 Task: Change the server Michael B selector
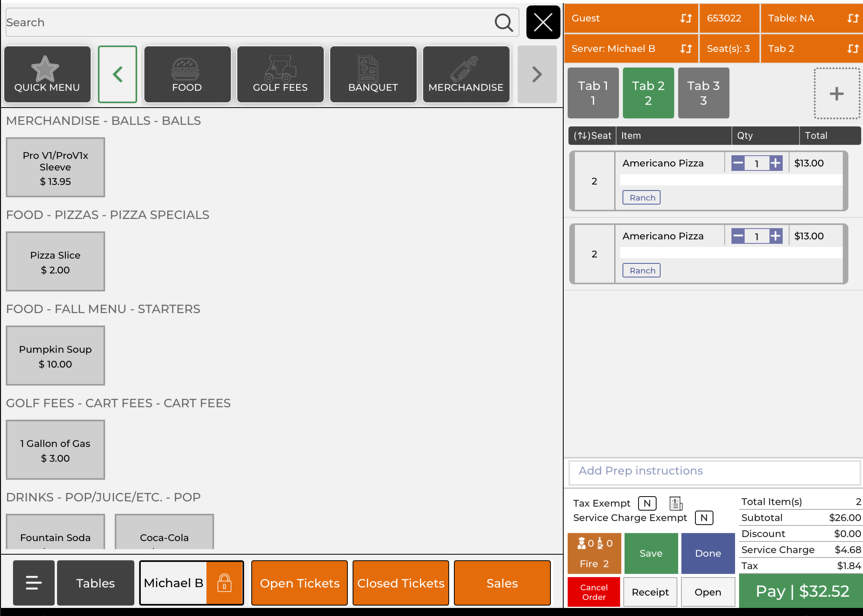[631, 49]
